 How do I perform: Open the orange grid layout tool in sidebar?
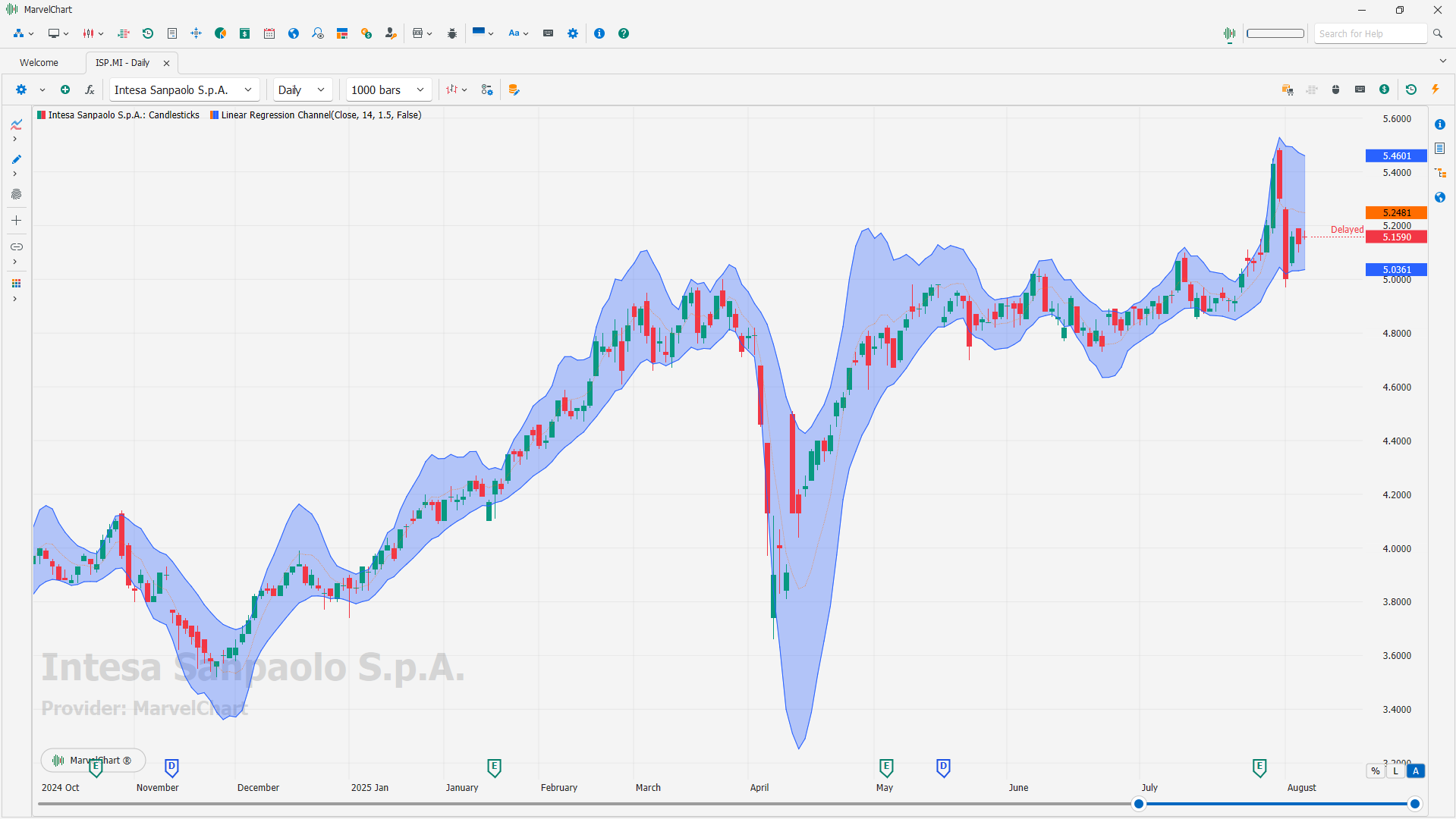pos(16,284)
